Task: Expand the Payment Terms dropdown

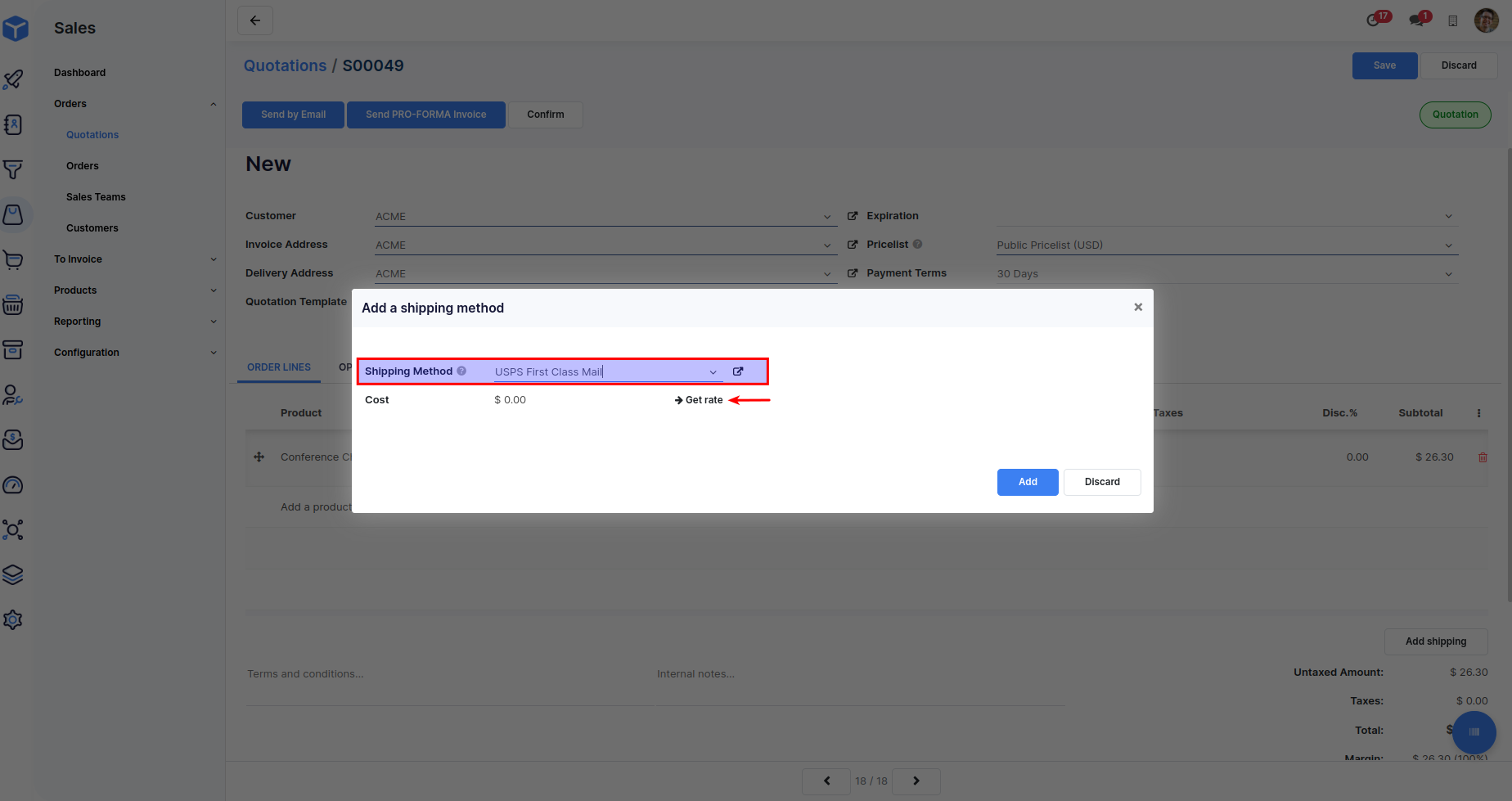Action: (x=1448, y=274)
